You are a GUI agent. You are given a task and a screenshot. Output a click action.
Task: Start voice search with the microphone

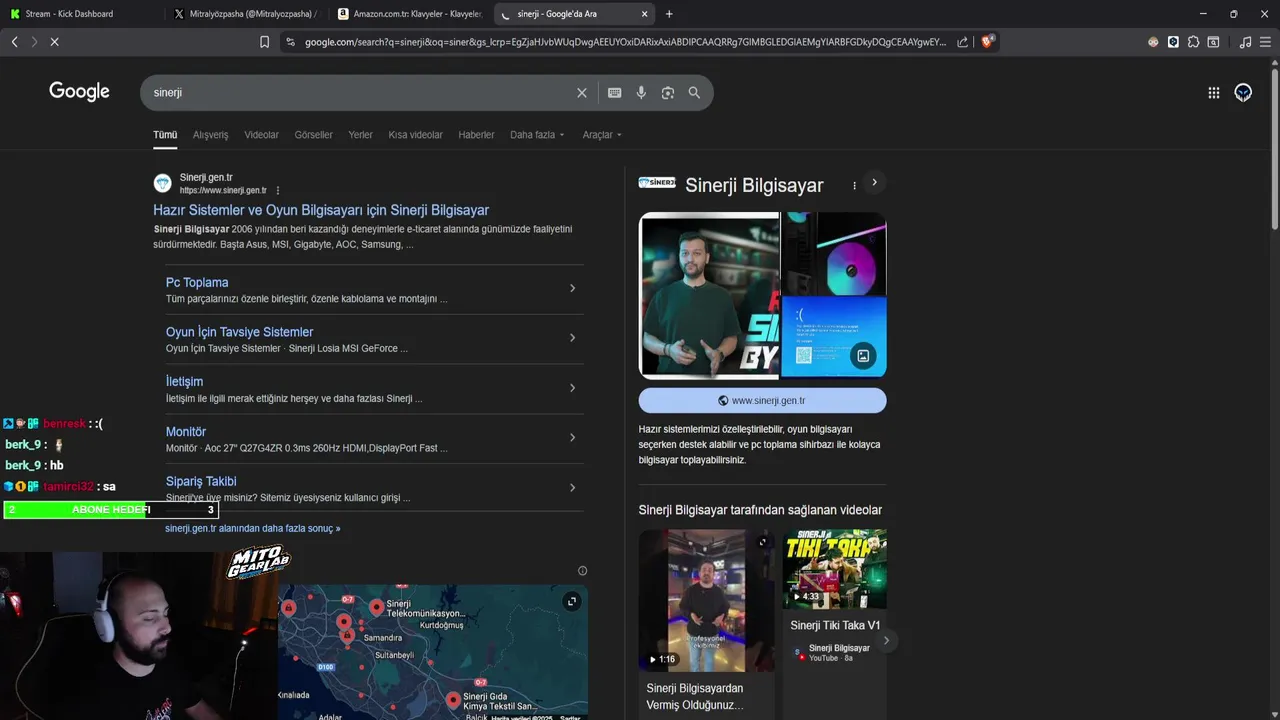(641, 93)
